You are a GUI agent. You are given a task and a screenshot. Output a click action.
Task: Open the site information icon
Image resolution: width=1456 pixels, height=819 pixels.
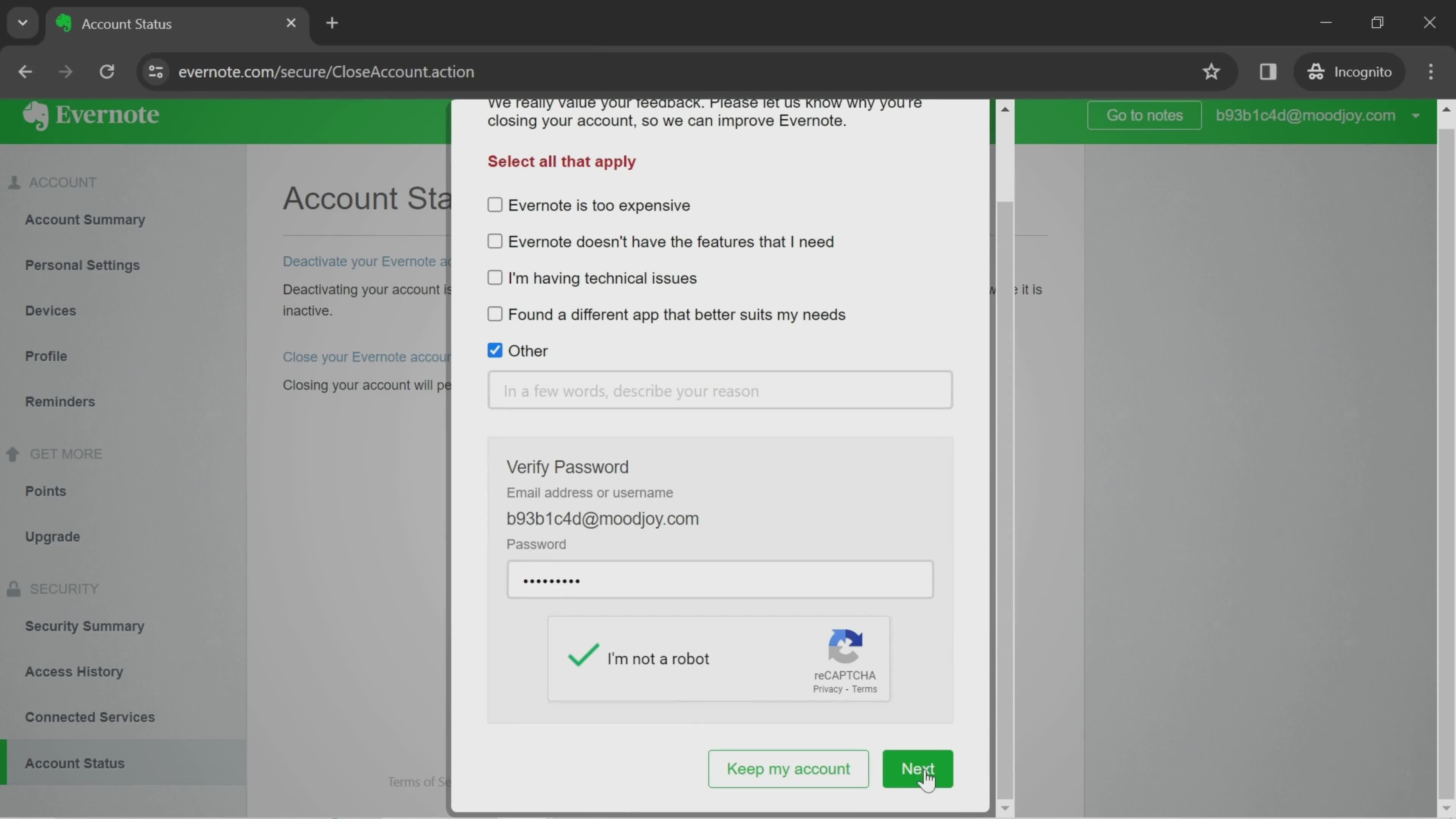[155, 72]
